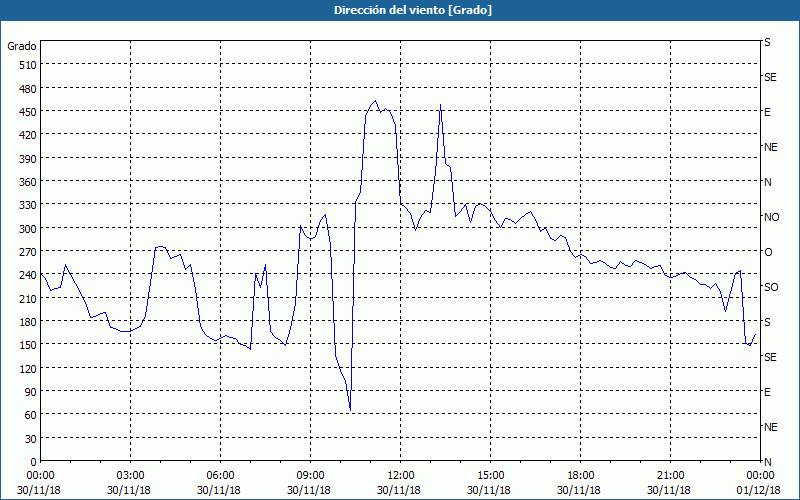Click the "Grado" axis unit label
Viewport: 800px width, 500px height.
click(x=22, y=46)
